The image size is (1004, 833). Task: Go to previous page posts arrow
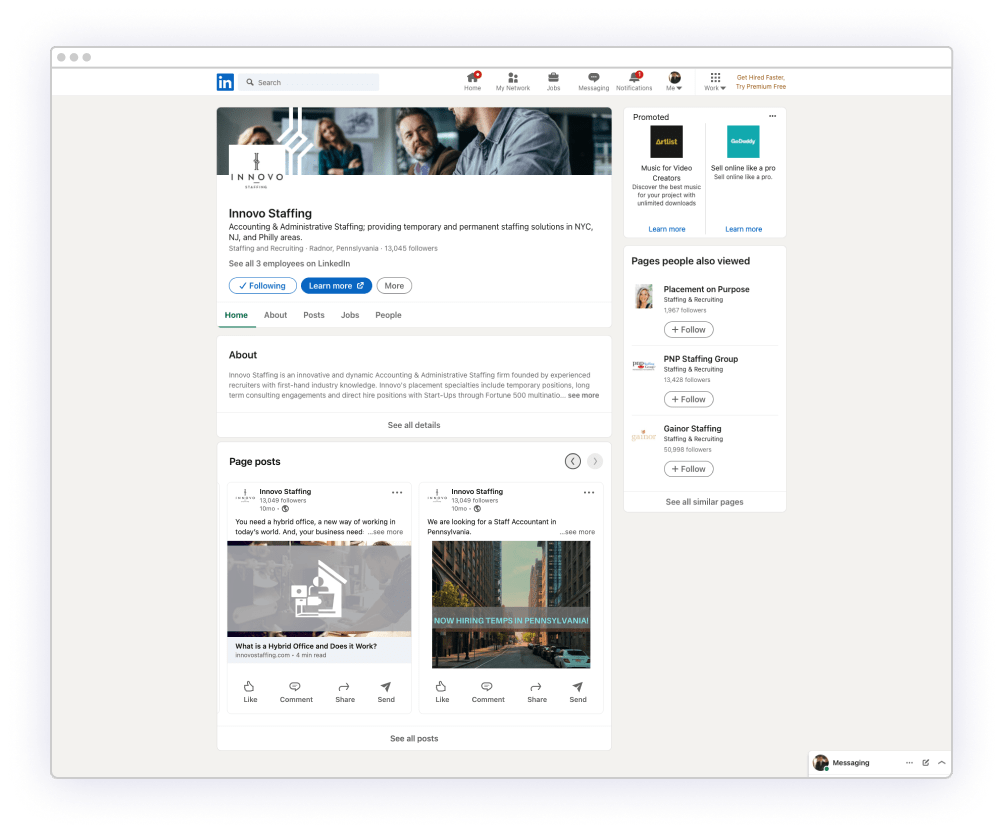click(572, 461)
